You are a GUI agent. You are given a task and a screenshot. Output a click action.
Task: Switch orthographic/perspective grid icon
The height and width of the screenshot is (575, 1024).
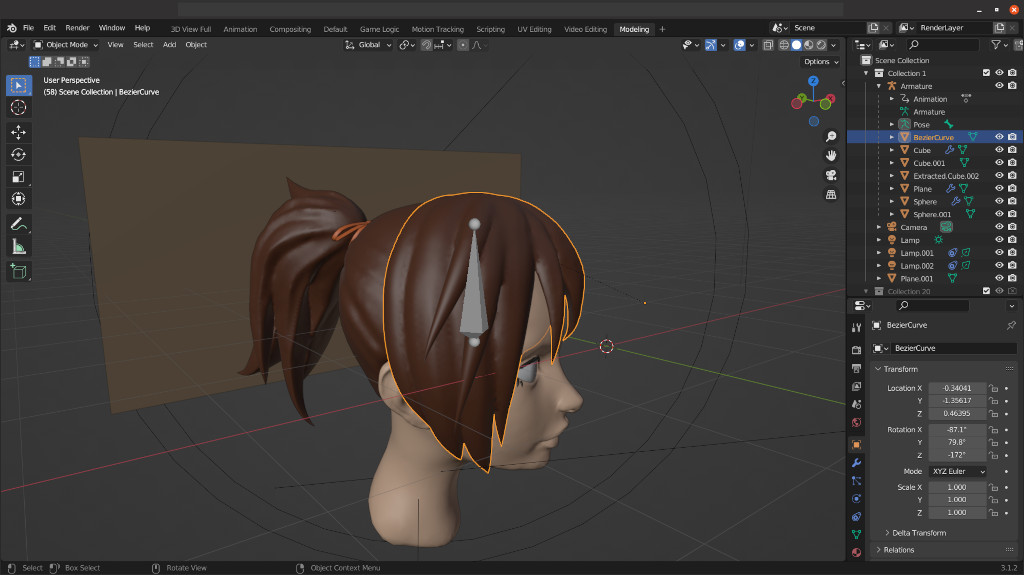(831, 195)
